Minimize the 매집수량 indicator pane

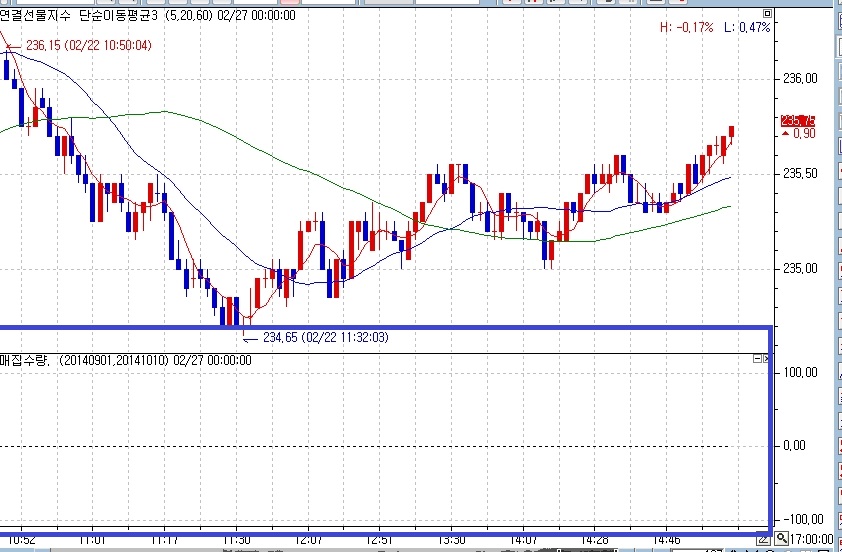click(x=757, y=359)
